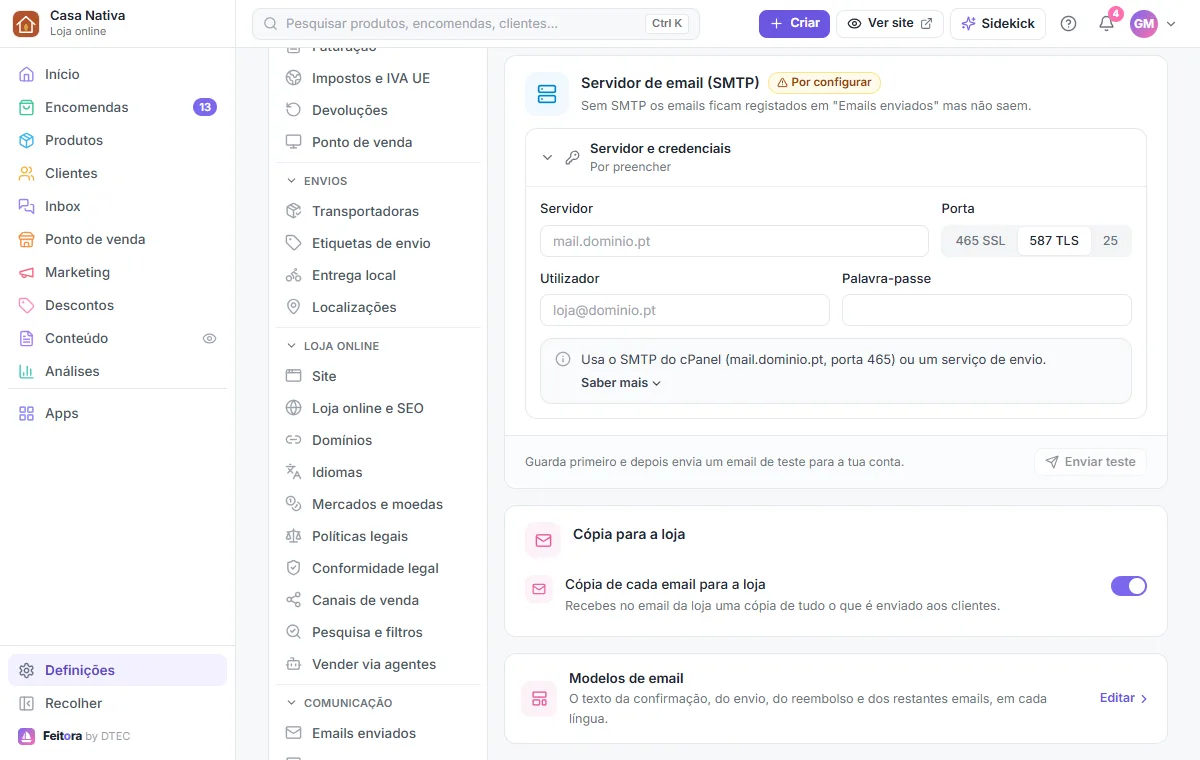Click the Políticas legais scales icon
This screenshot has height=760, width=1200.
[x=293, y=536]
